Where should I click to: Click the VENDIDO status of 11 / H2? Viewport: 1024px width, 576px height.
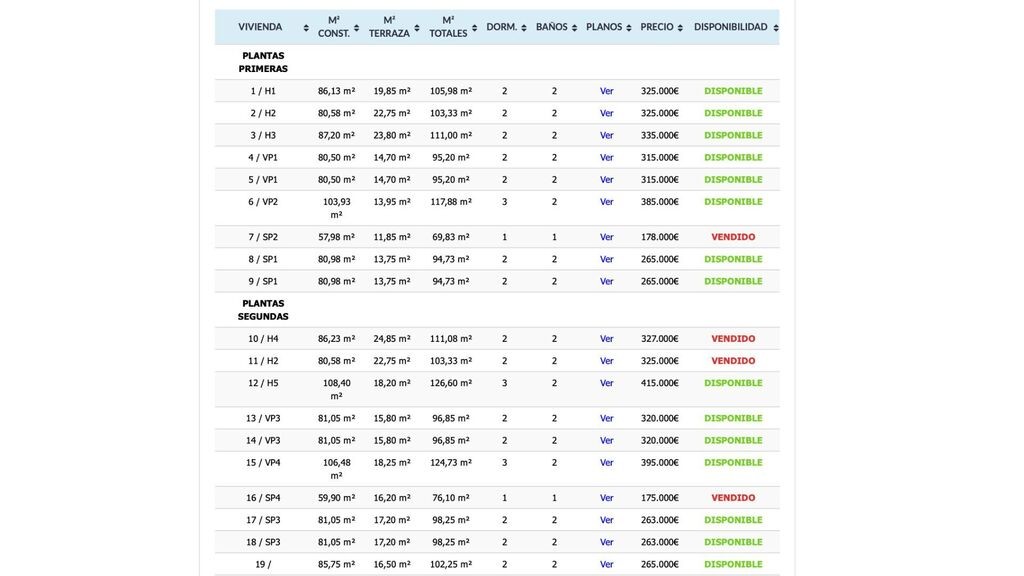tap(733, 361)
